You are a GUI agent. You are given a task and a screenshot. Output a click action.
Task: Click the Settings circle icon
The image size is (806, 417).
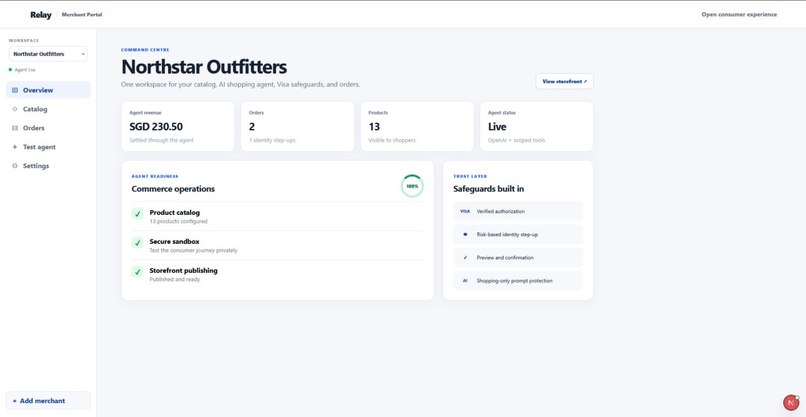coord(14,166)
